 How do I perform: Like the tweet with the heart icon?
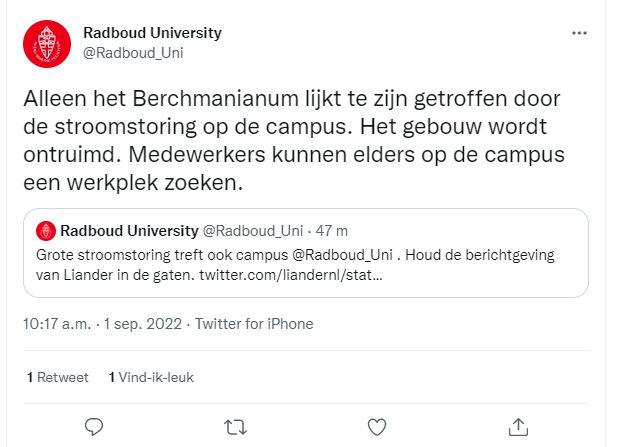tap(377, 427)
